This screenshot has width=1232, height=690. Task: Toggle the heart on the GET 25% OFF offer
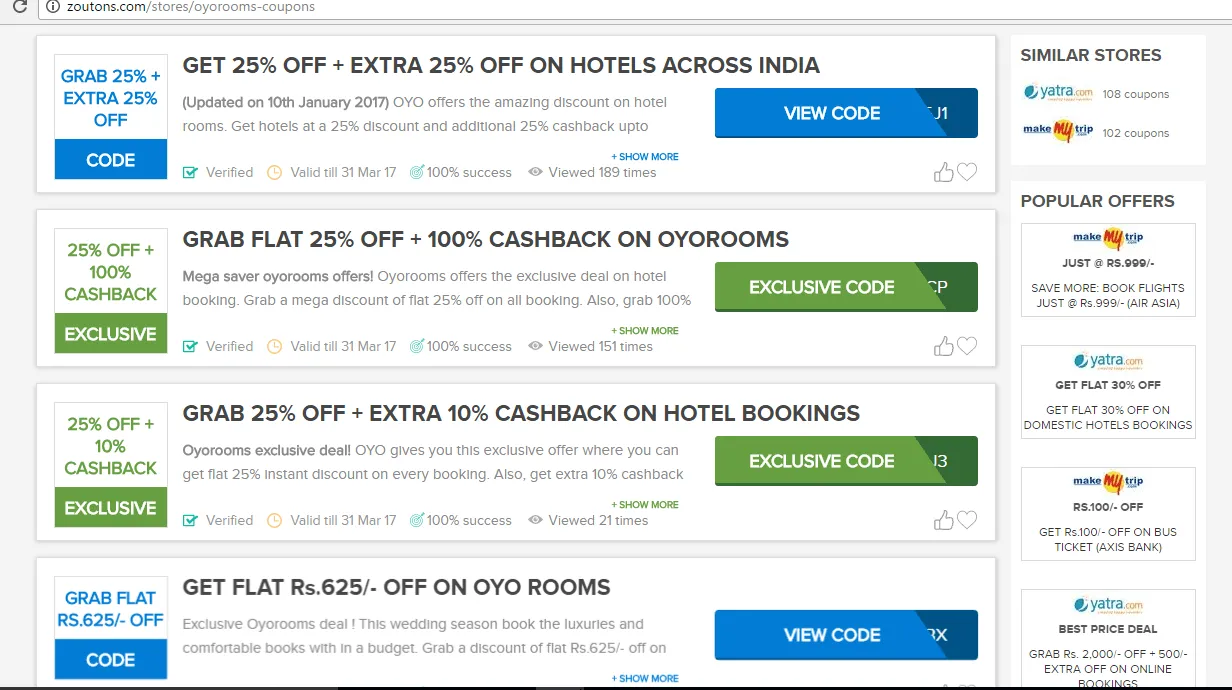966,172
